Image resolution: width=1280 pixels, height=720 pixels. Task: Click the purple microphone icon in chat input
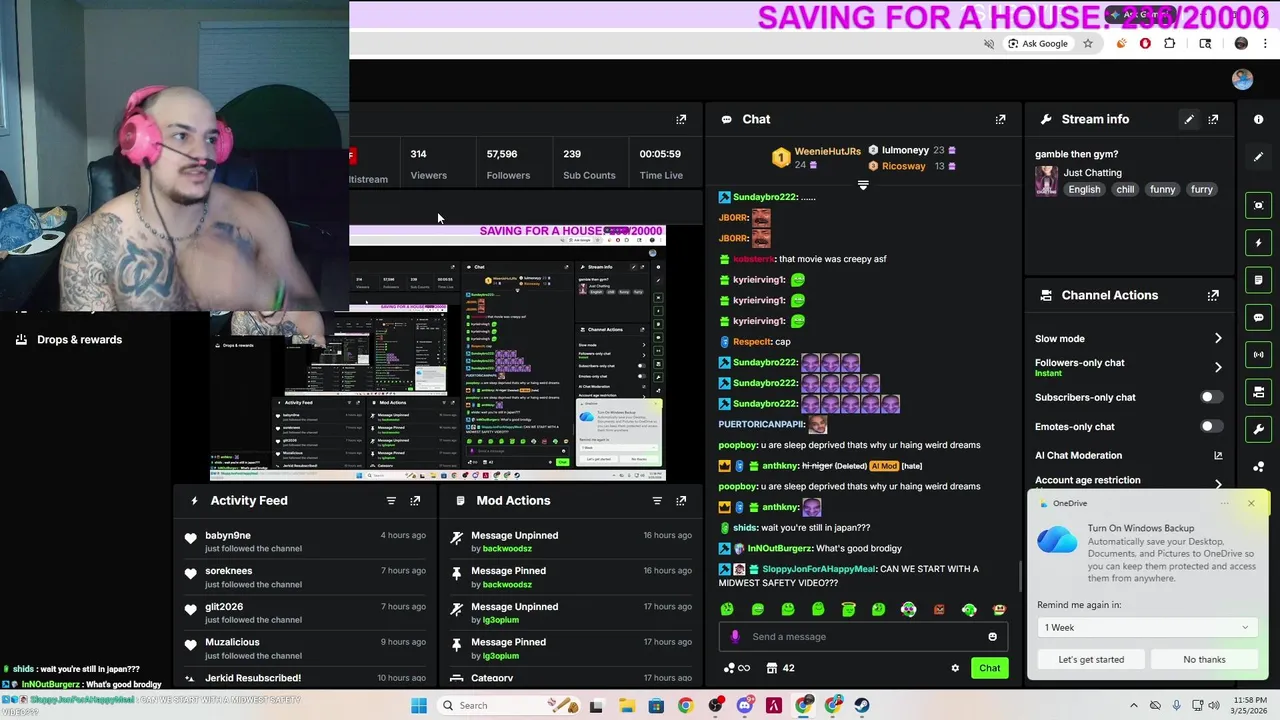[x=735, y=636]
